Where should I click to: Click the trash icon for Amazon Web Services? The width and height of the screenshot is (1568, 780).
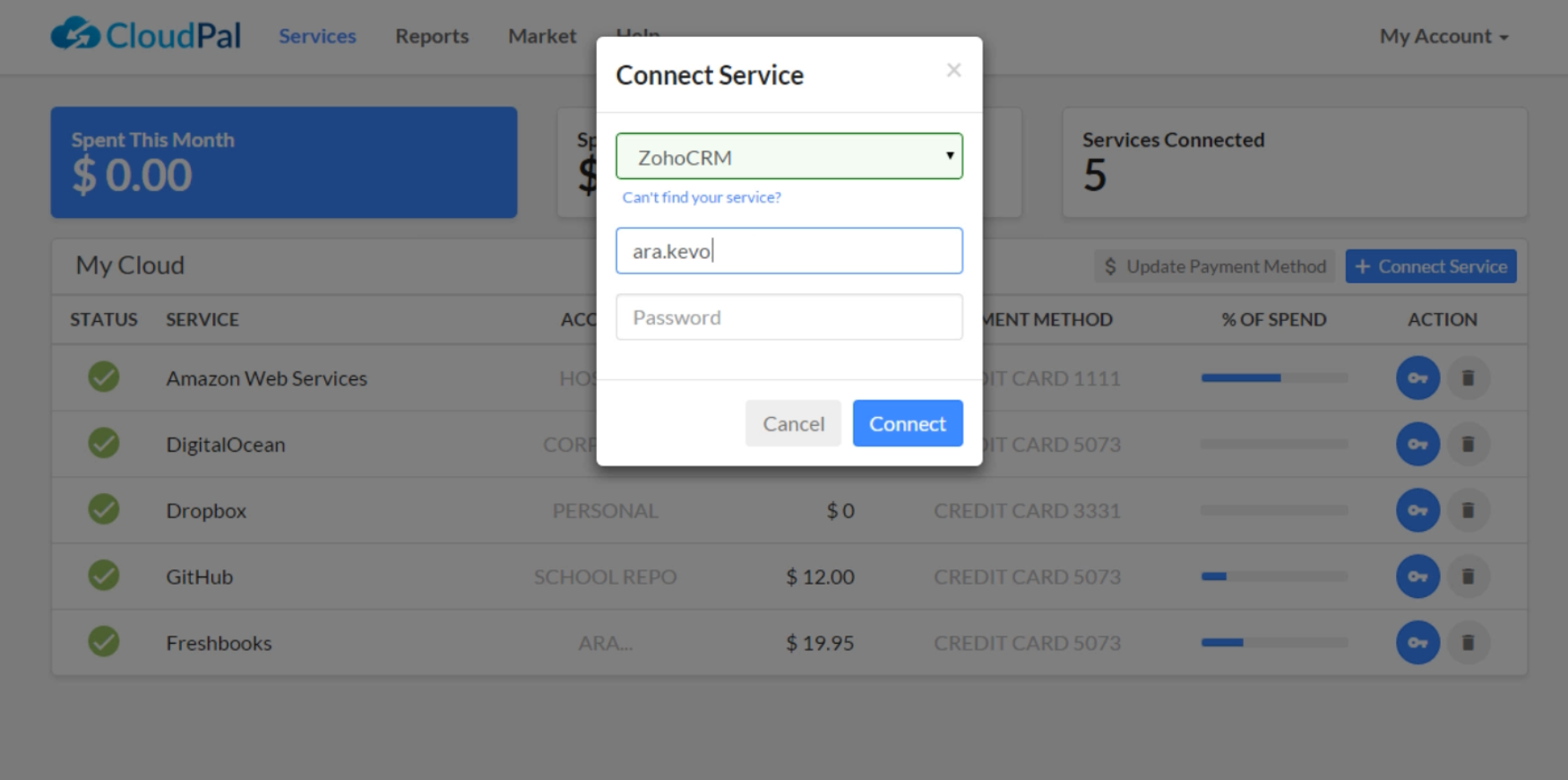point(1468,378)
